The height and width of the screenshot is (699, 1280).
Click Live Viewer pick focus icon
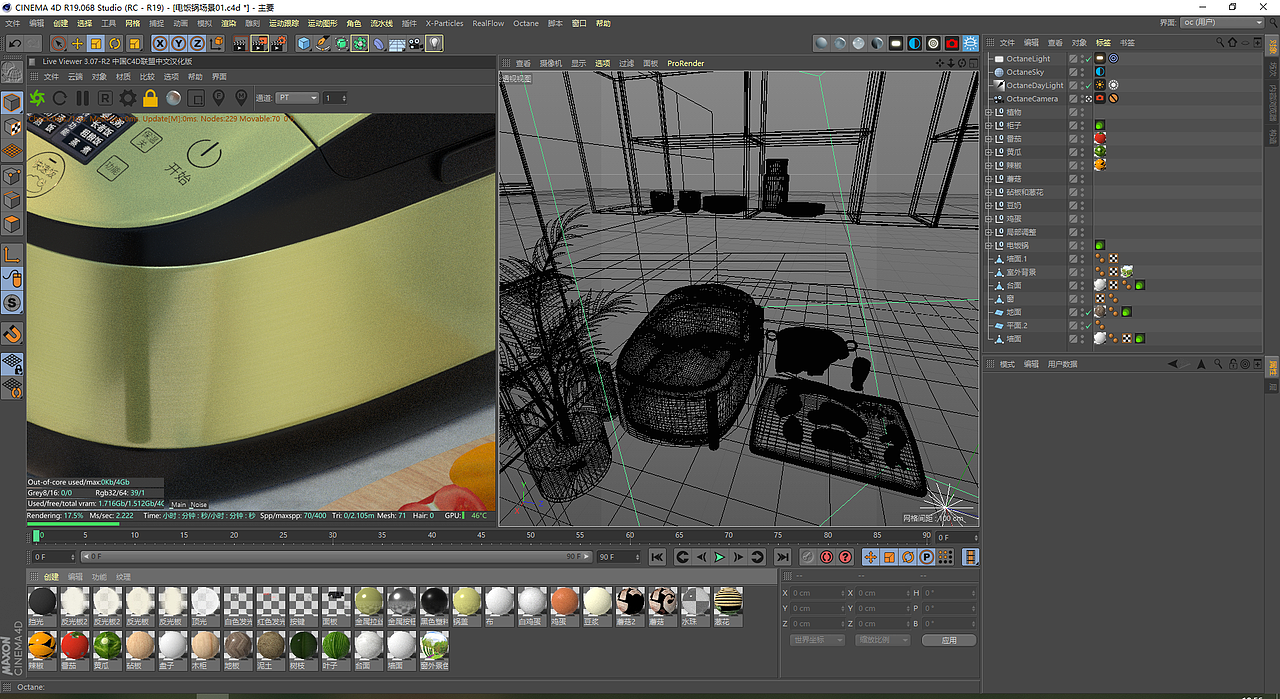pos(219,97)
